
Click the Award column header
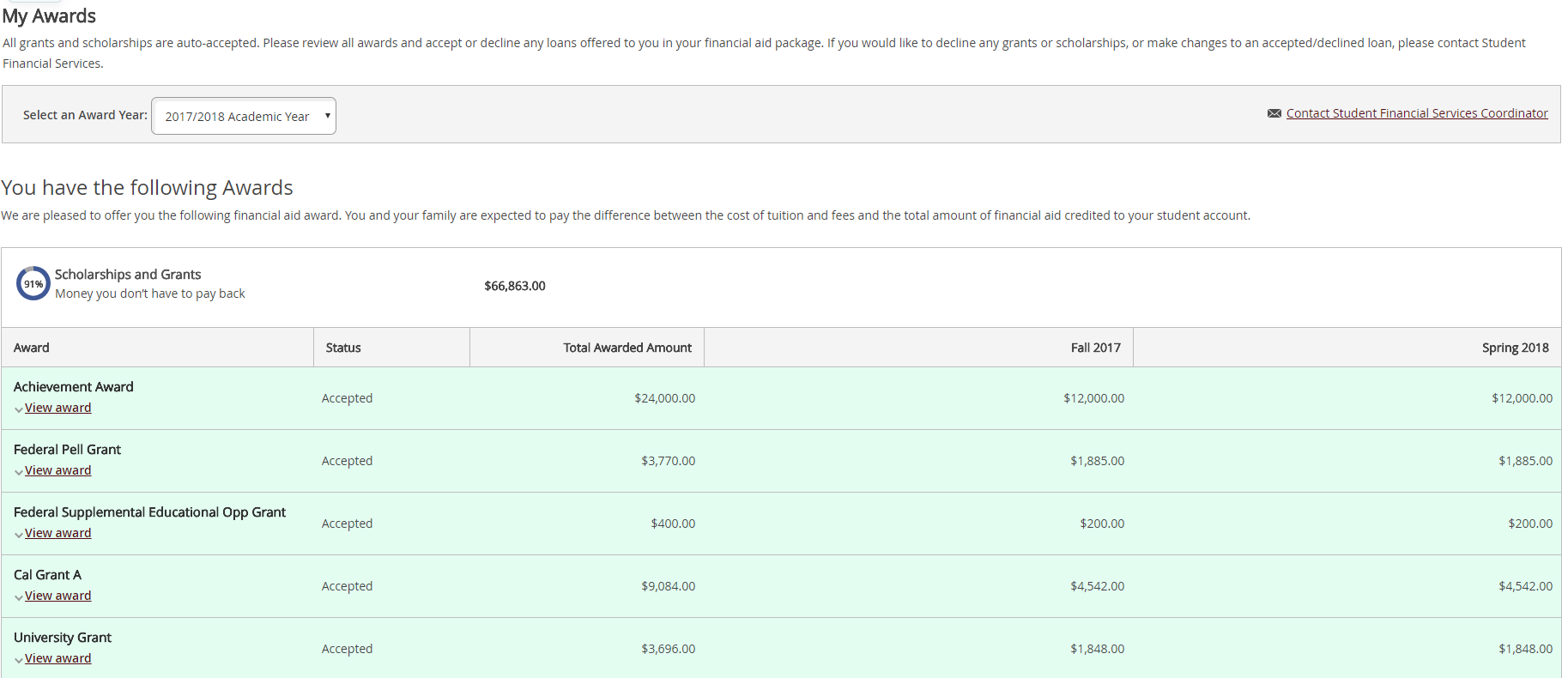[32, 348]
